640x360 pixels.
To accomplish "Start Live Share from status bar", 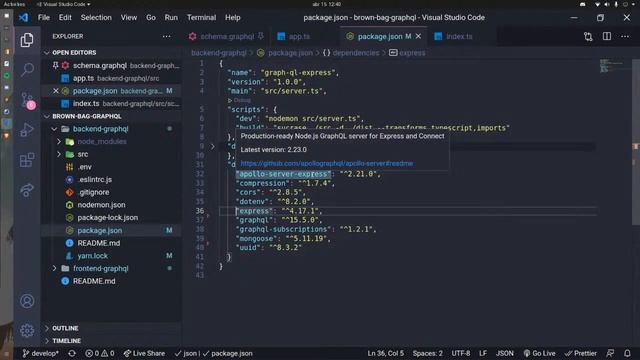I will pos(144,353).
